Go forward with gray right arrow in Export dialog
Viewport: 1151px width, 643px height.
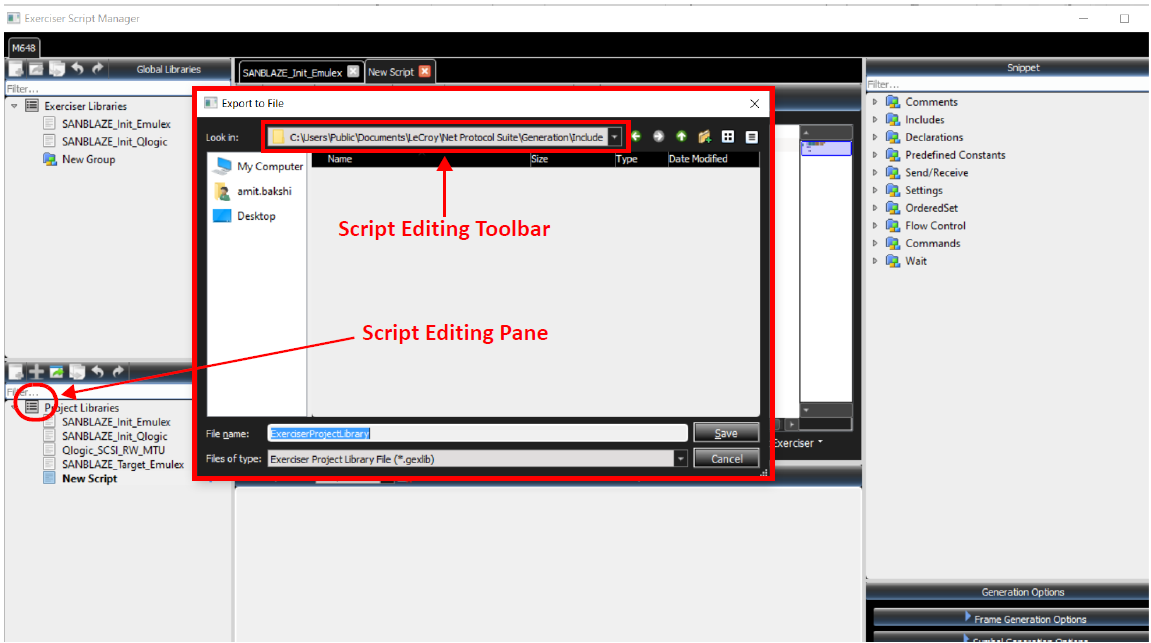[658, 137]
